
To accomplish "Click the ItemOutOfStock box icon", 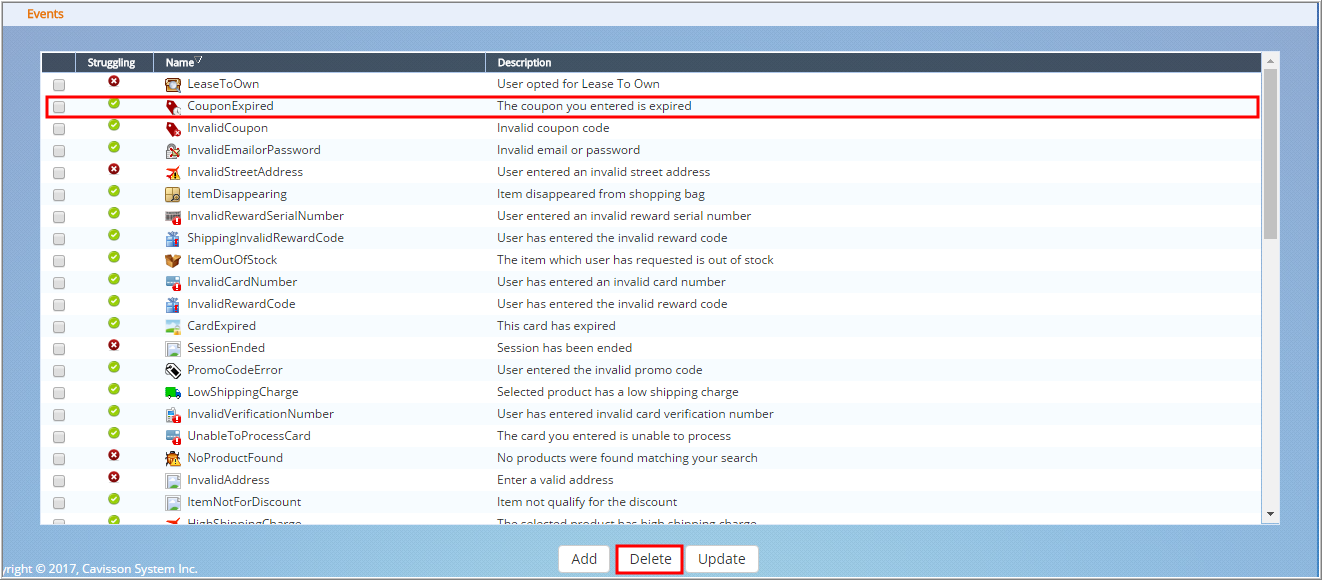I will coord(172,261).
